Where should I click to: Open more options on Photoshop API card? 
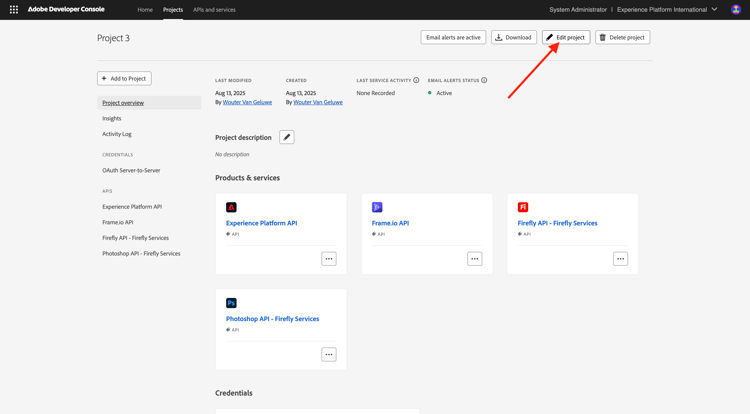coord(329,354)
